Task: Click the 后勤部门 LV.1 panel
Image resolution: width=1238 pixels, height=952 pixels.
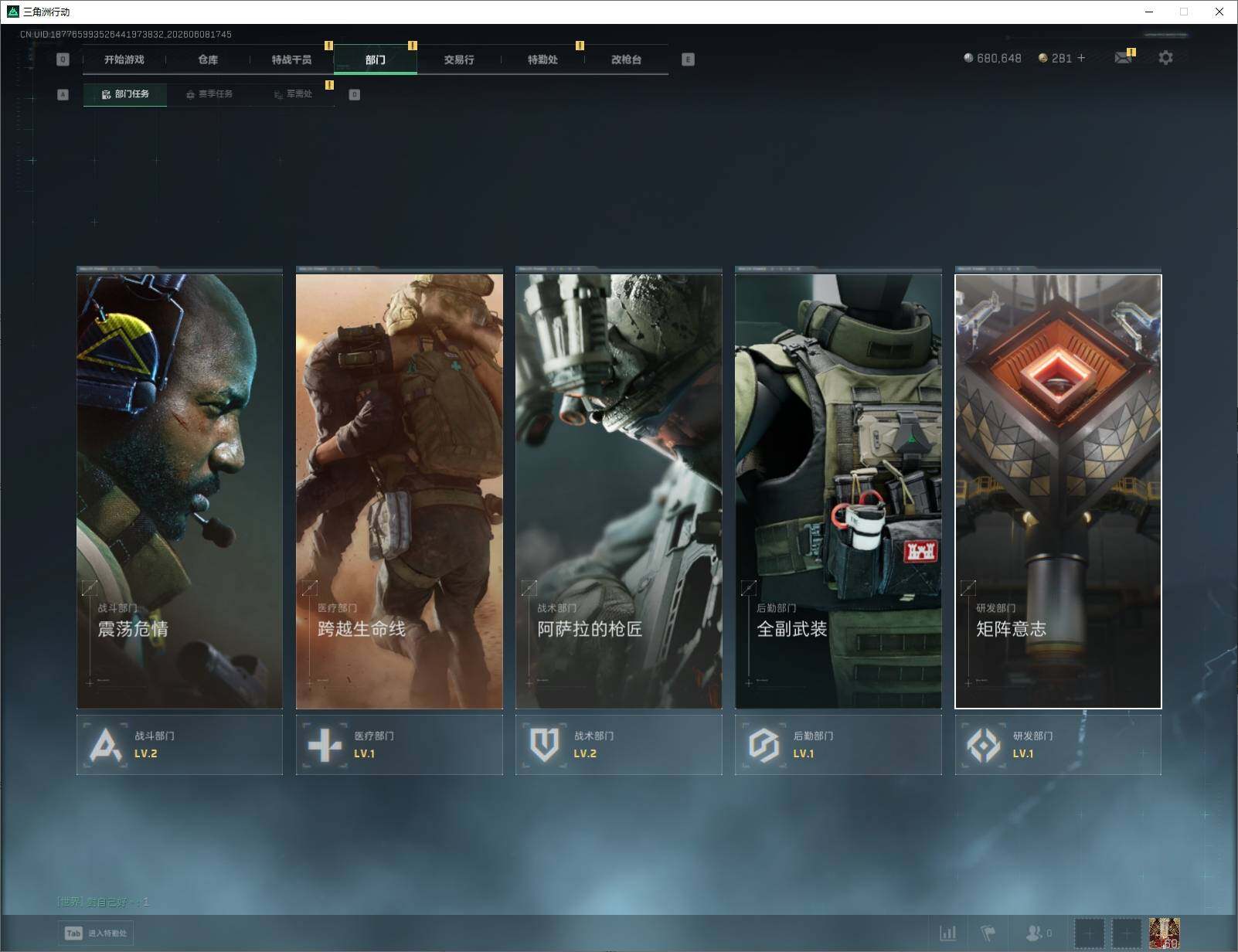Action: (x=838, y=745)
